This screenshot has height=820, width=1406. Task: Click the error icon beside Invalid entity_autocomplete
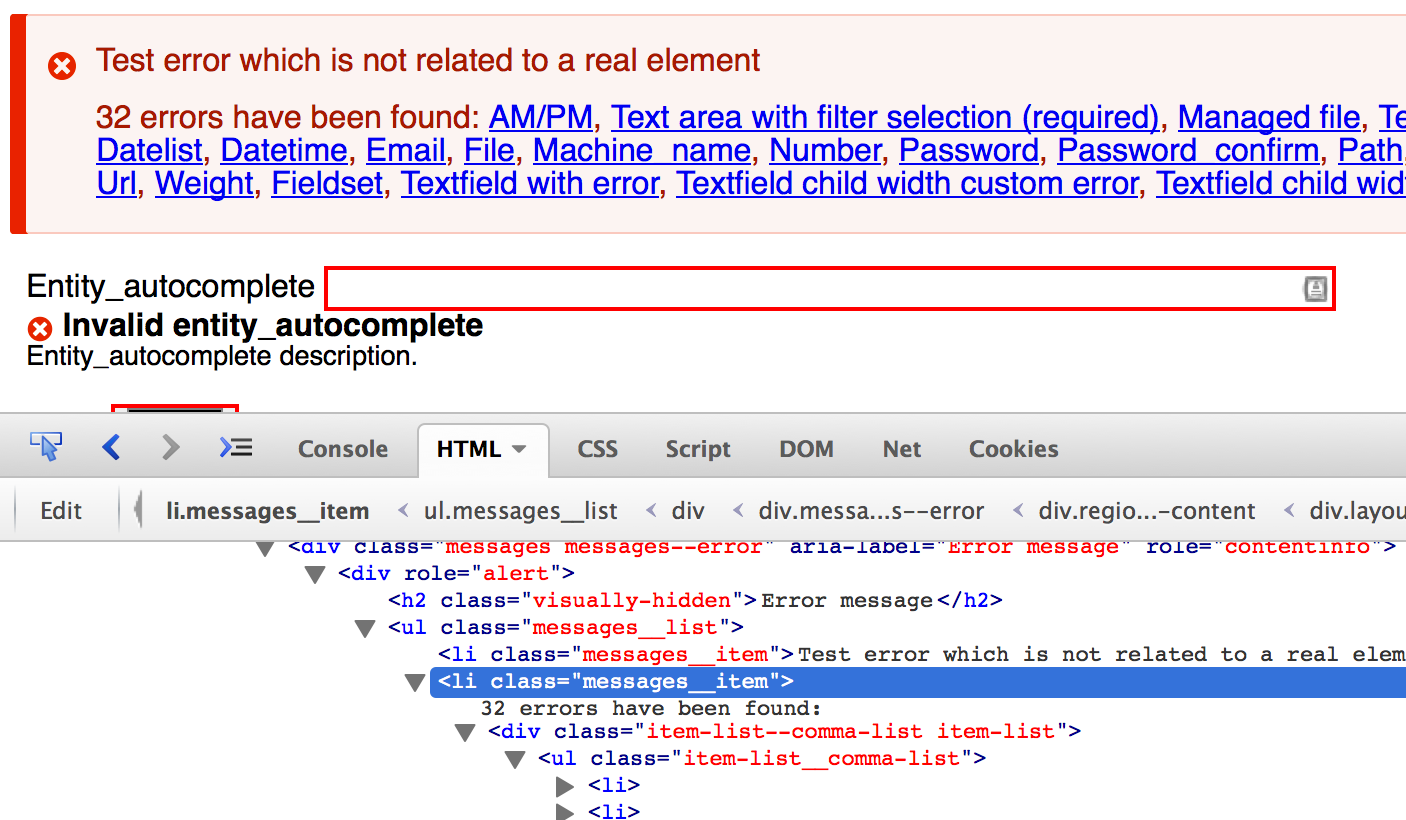(x=38, y=327)
